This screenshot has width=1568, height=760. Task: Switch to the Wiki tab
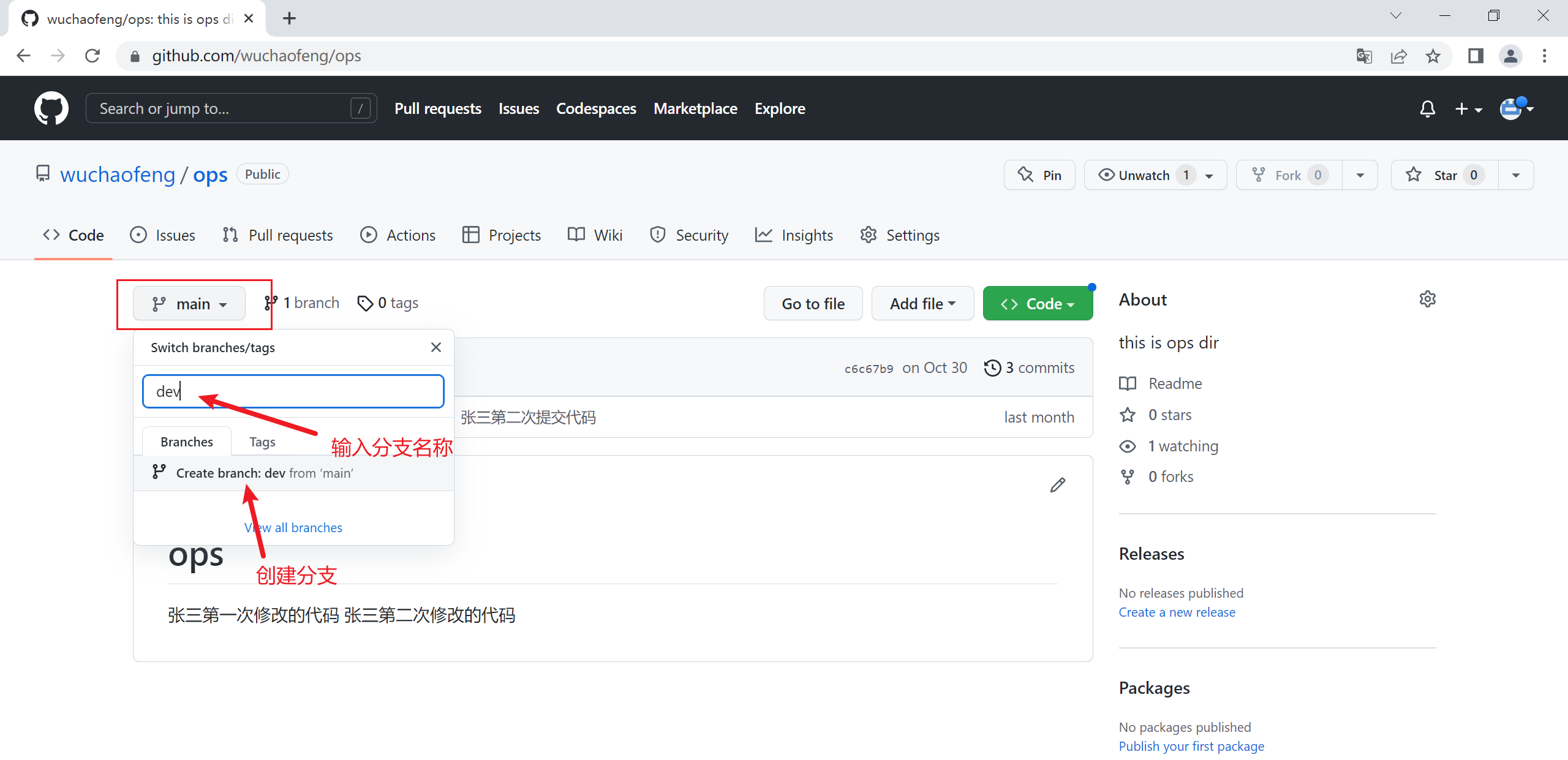click(x=595, y=235)
